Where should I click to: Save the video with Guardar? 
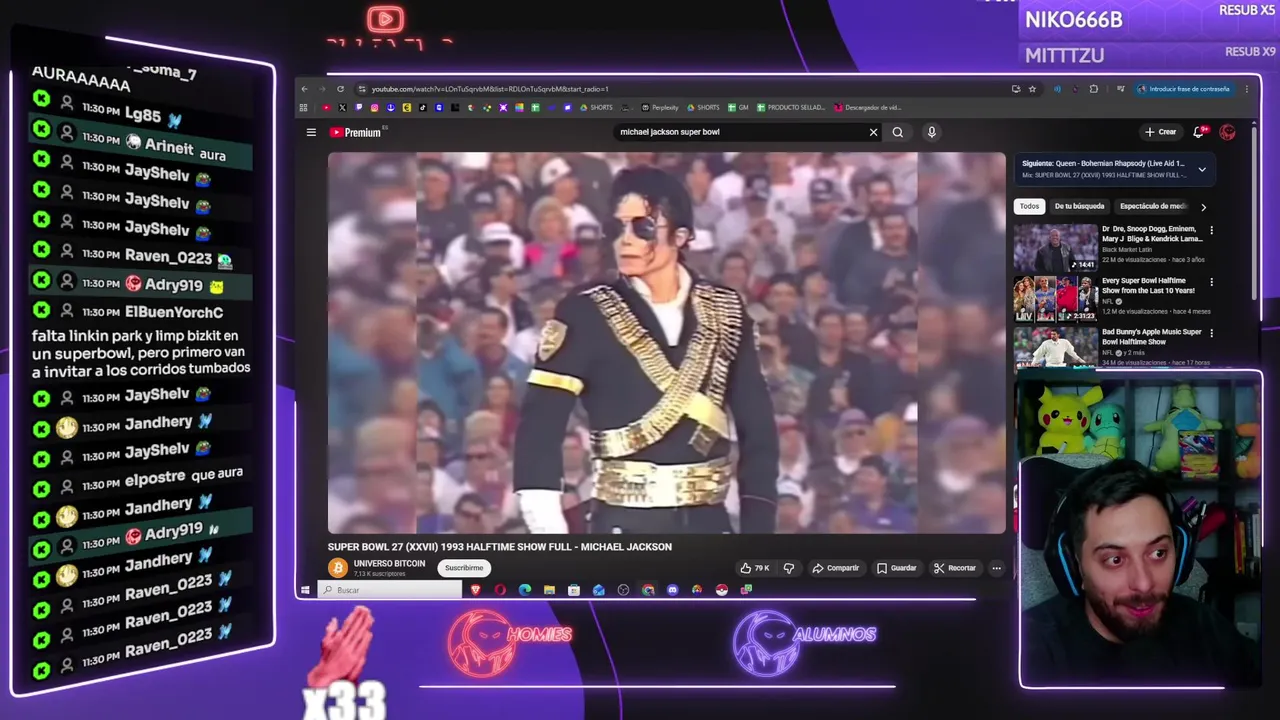(897, 568)
